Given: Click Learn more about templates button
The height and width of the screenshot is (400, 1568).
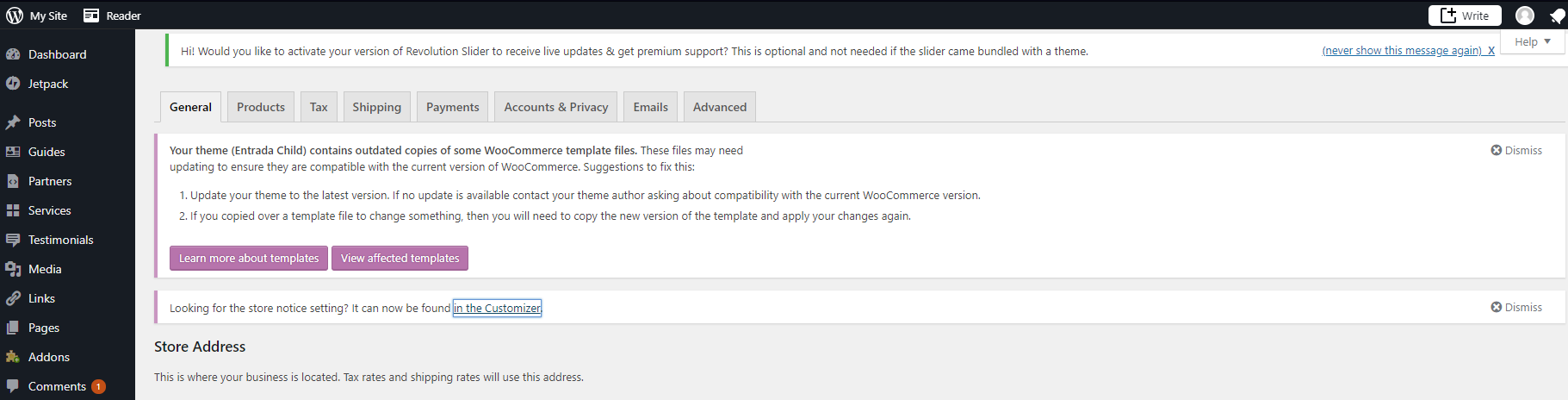Looking at the screenshot, I should 249,258.
